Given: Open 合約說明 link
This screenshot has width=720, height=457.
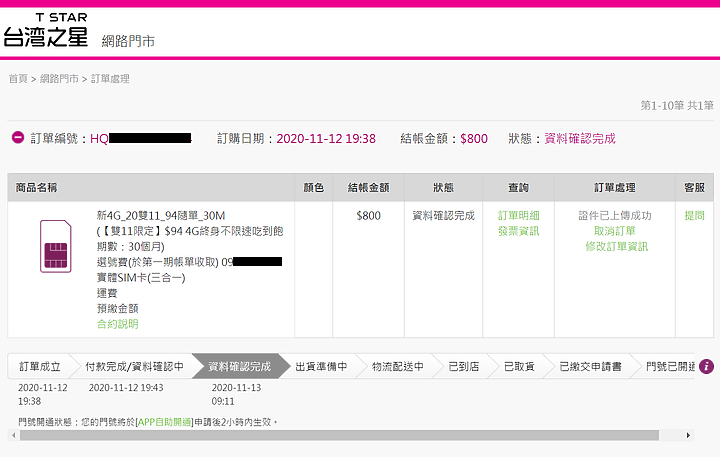Looking at the screenshot, I should 118,324.
